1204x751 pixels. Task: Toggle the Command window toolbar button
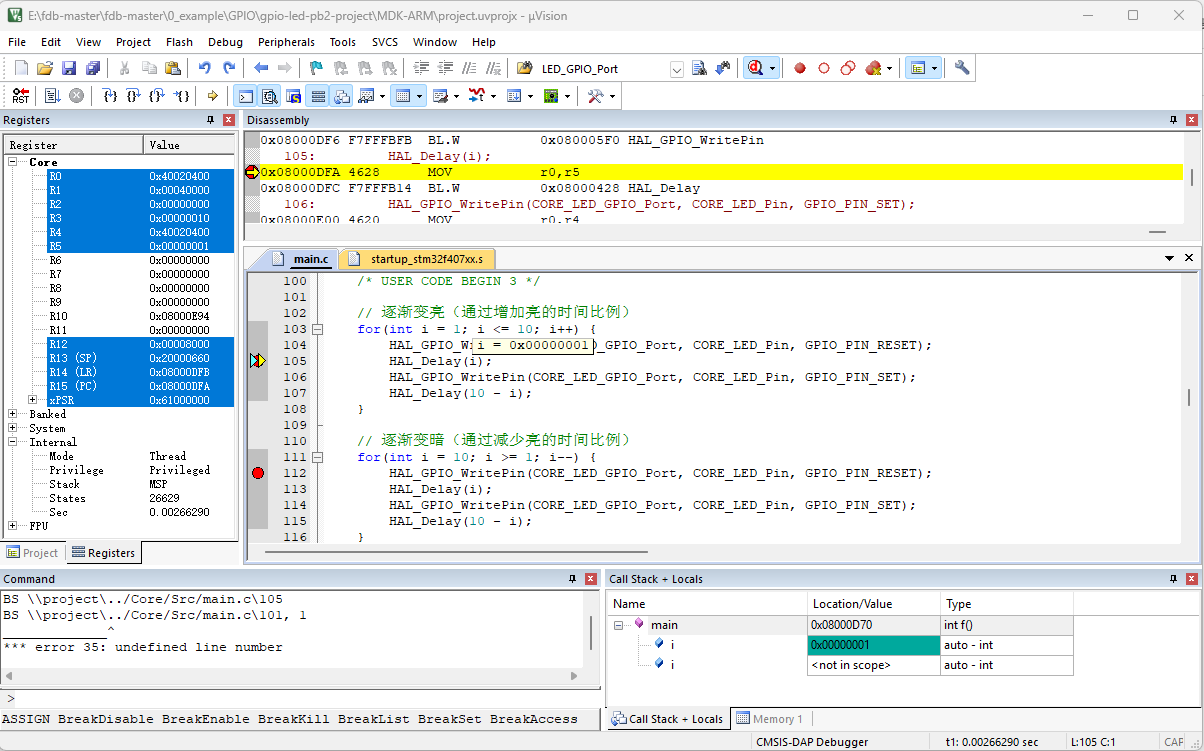(245, 96)
